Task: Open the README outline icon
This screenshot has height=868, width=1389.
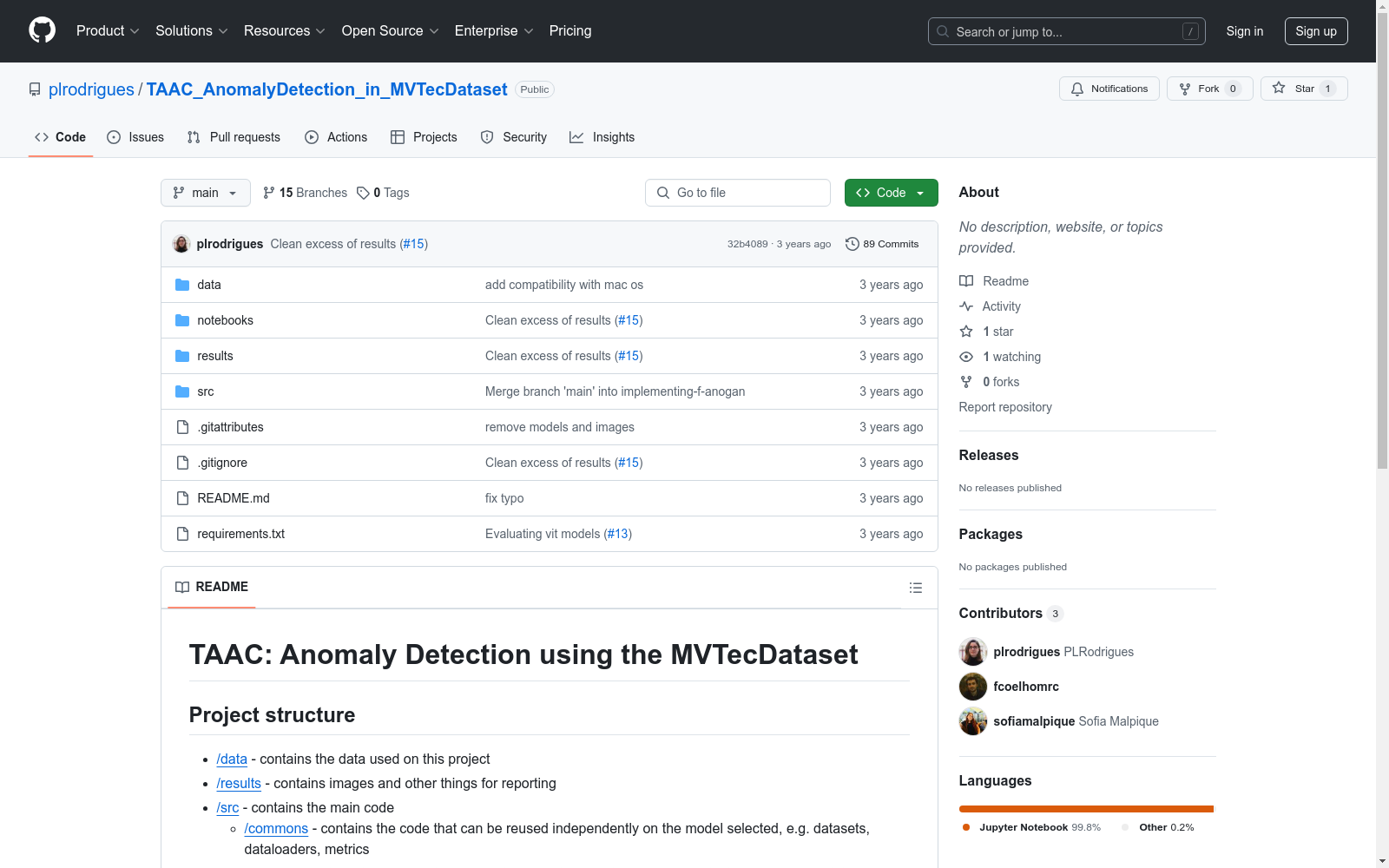Action: tap(915, 588)
